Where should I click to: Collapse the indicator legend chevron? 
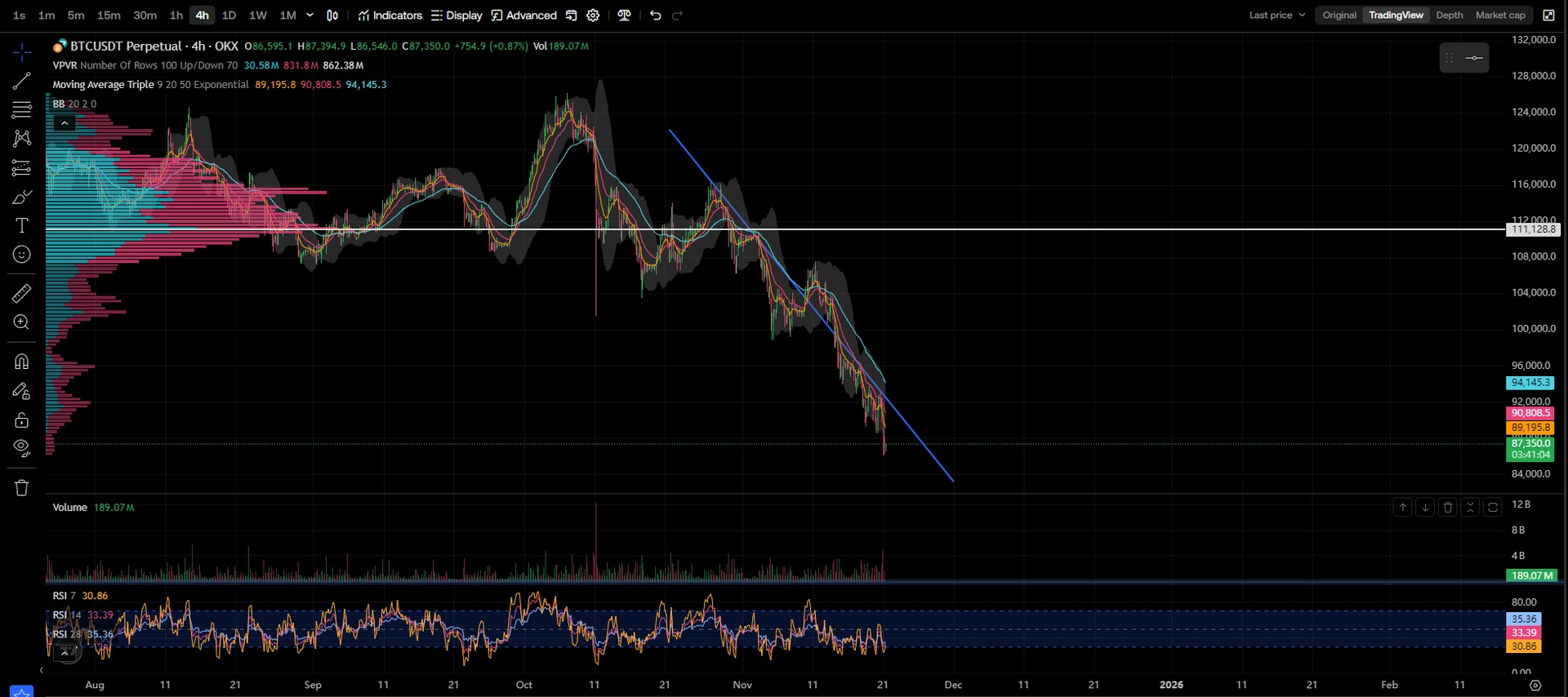pyautogui.click(x=65, y=123)
